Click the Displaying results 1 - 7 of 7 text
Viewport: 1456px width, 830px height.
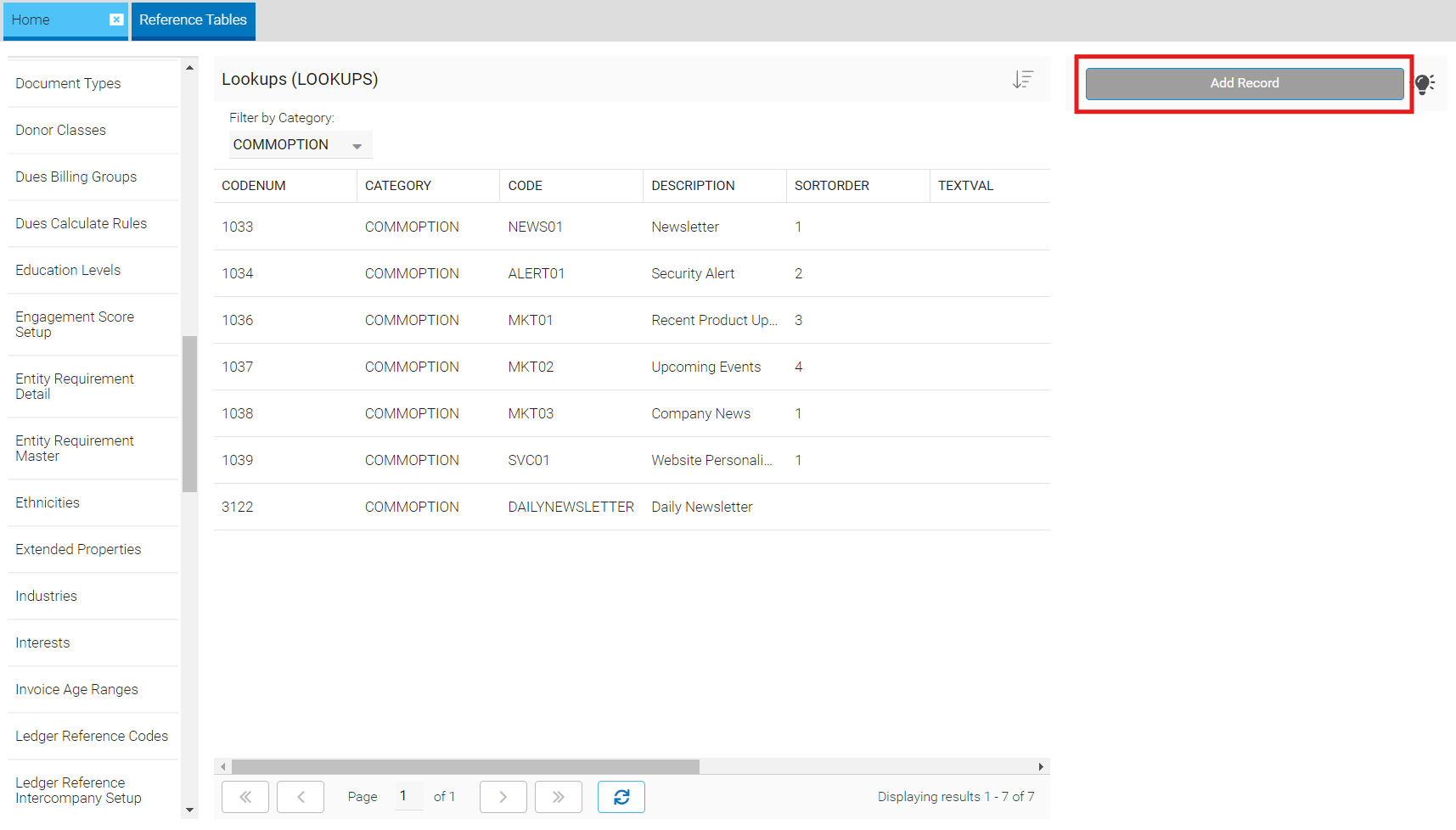[x=956, y=797]
